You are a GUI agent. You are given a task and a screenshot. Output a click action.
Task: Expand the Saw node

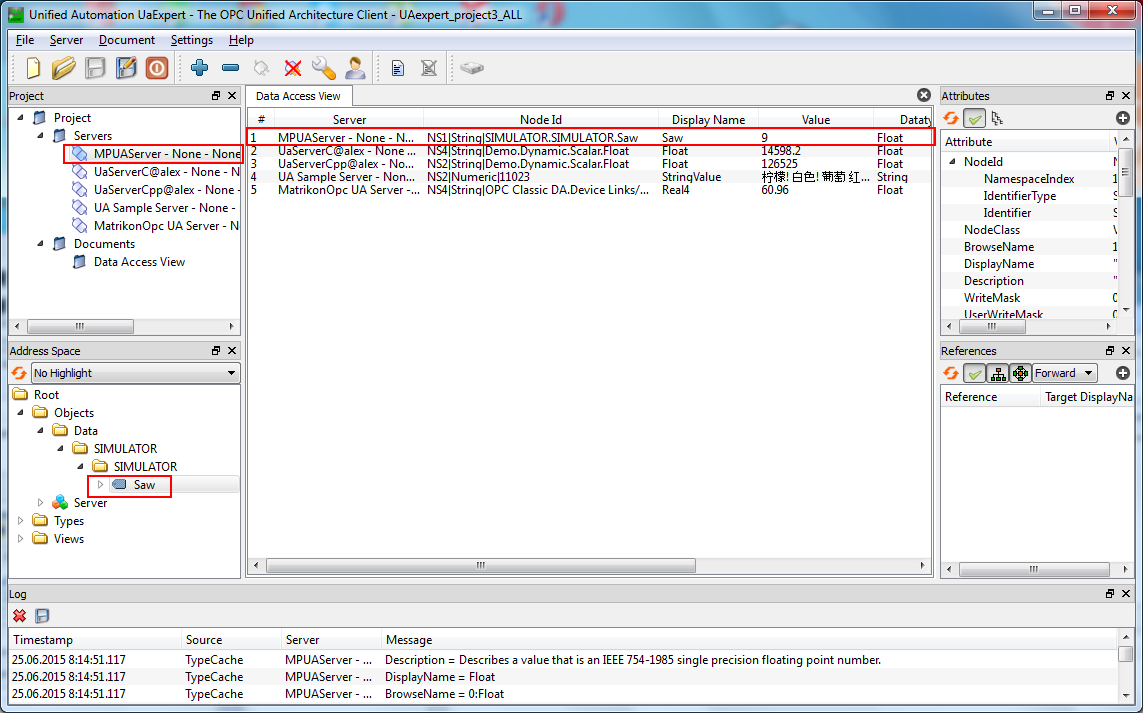coord(101,485)
